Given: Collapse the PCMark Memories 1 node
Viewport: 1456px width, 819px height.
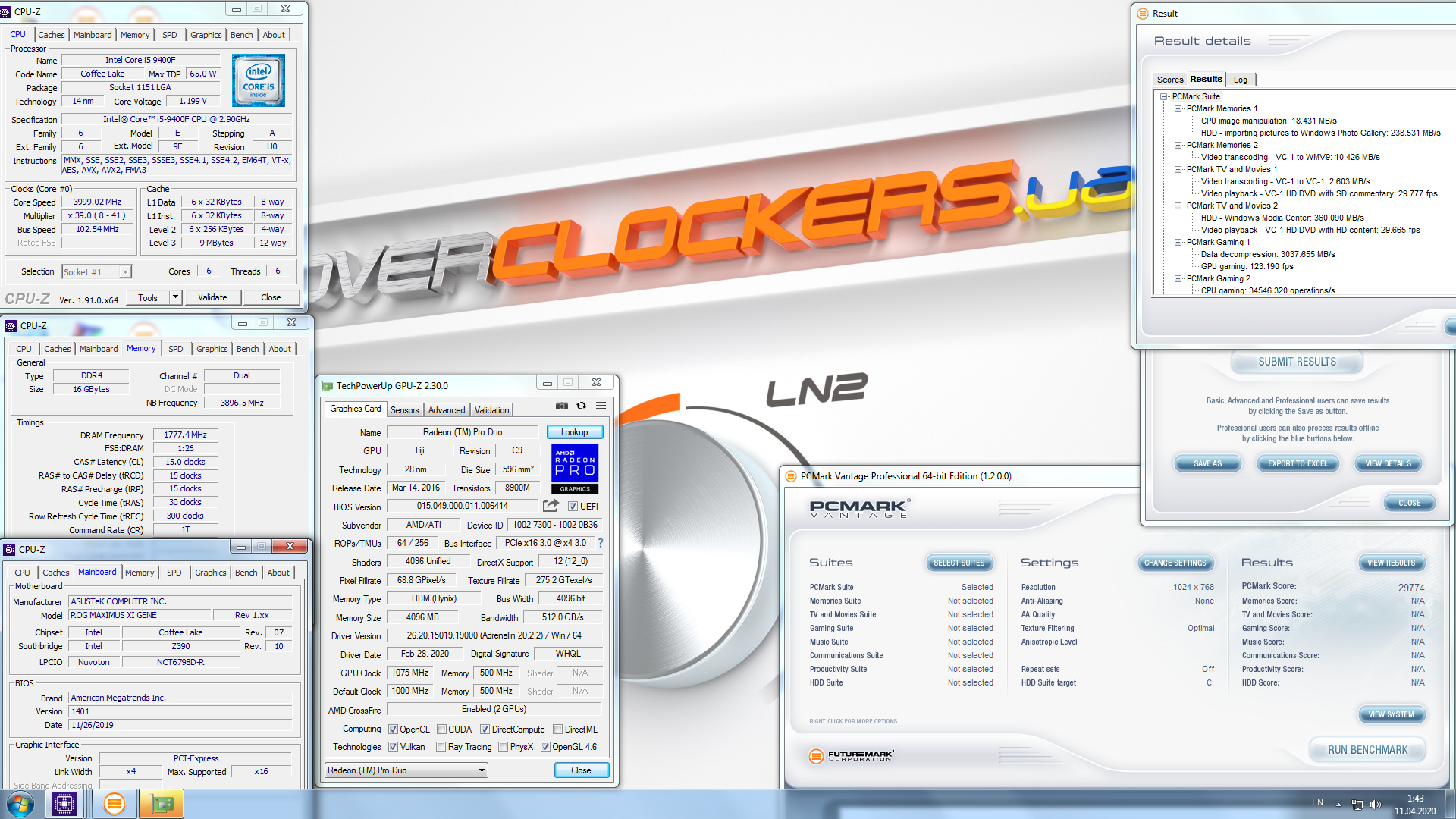Looking at the screenshot, I should (1178, 108).
